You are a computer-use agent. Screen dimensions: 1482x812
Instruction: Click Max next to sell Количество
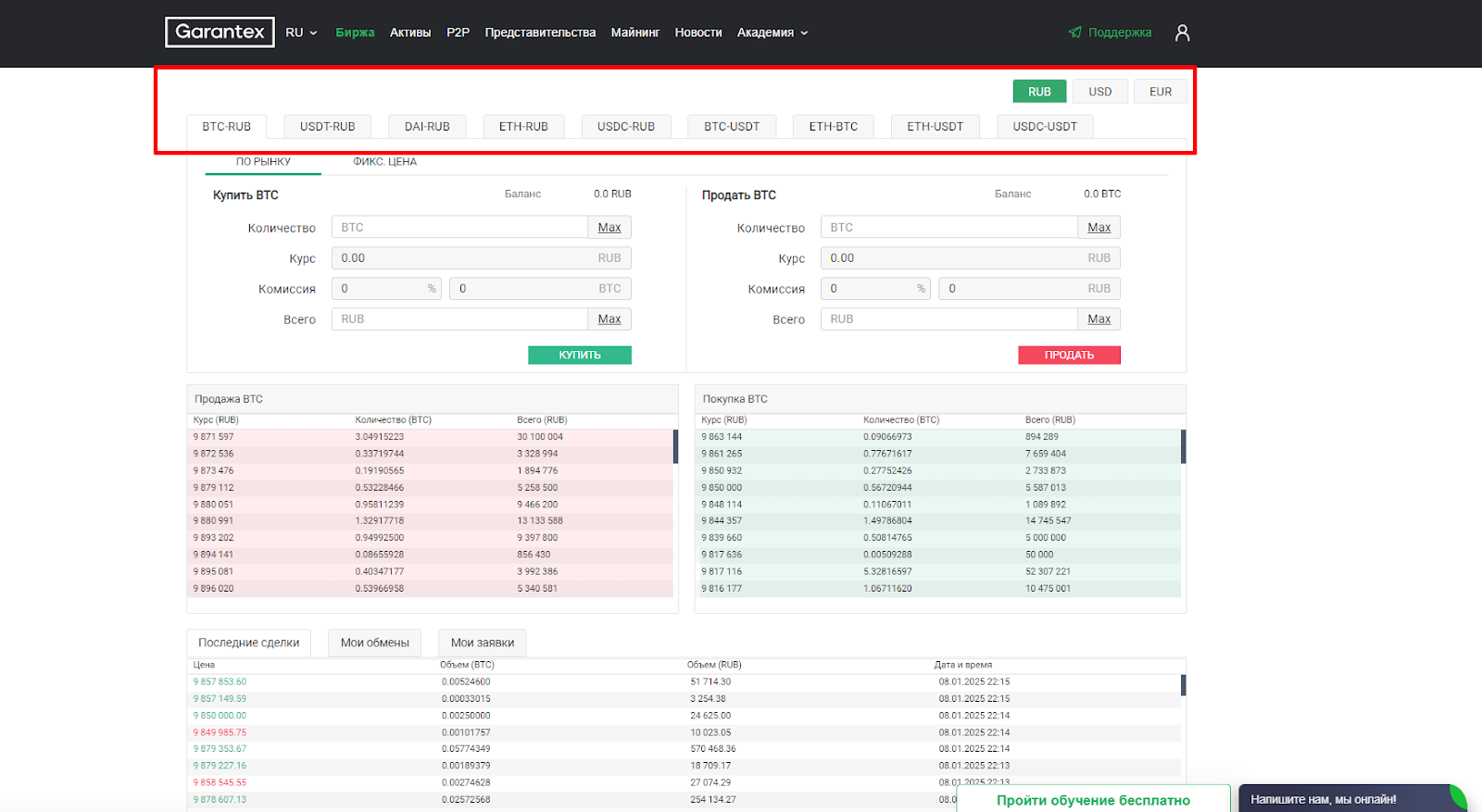click(1099, 228)
